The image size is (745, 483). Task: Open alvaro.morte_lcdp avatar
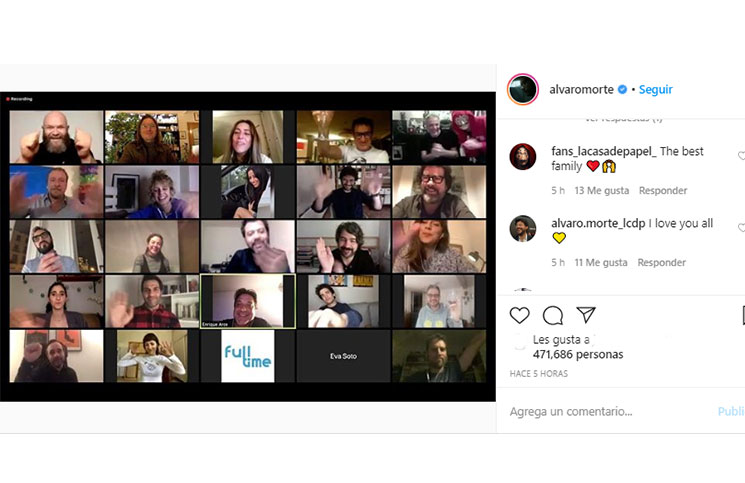(523, 228)
